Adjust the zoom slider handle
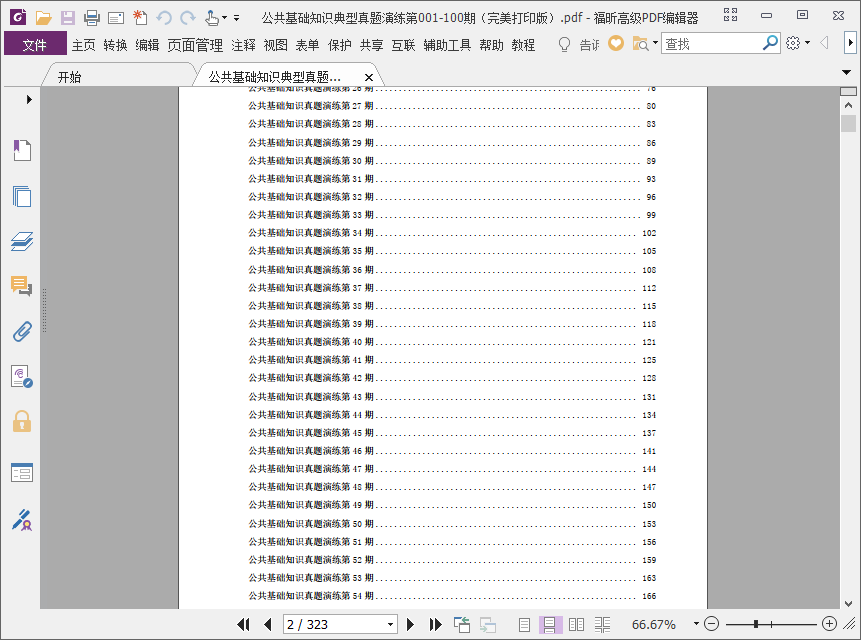The height and width of the screenshot is (640, 861). coord(756,624)
